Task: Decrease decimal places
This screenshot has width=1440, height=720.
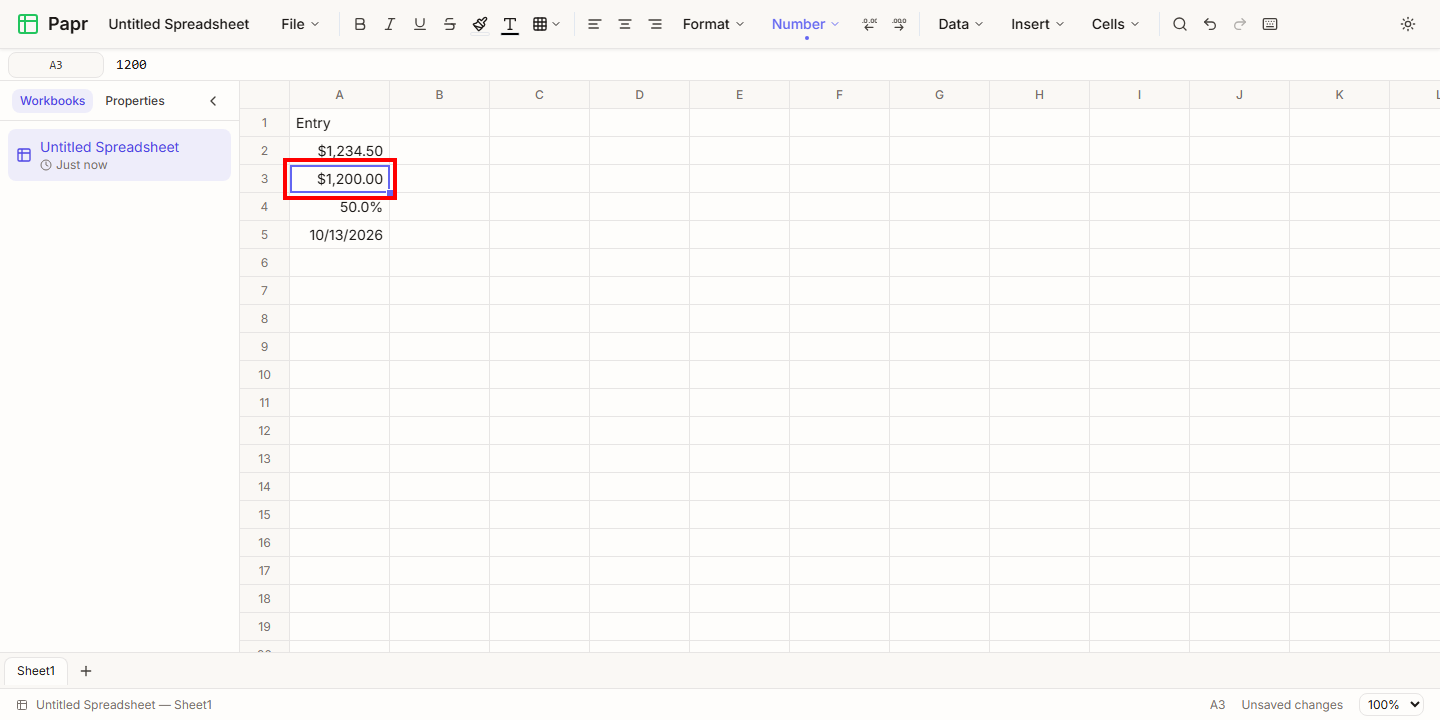Action: (869, 24)
